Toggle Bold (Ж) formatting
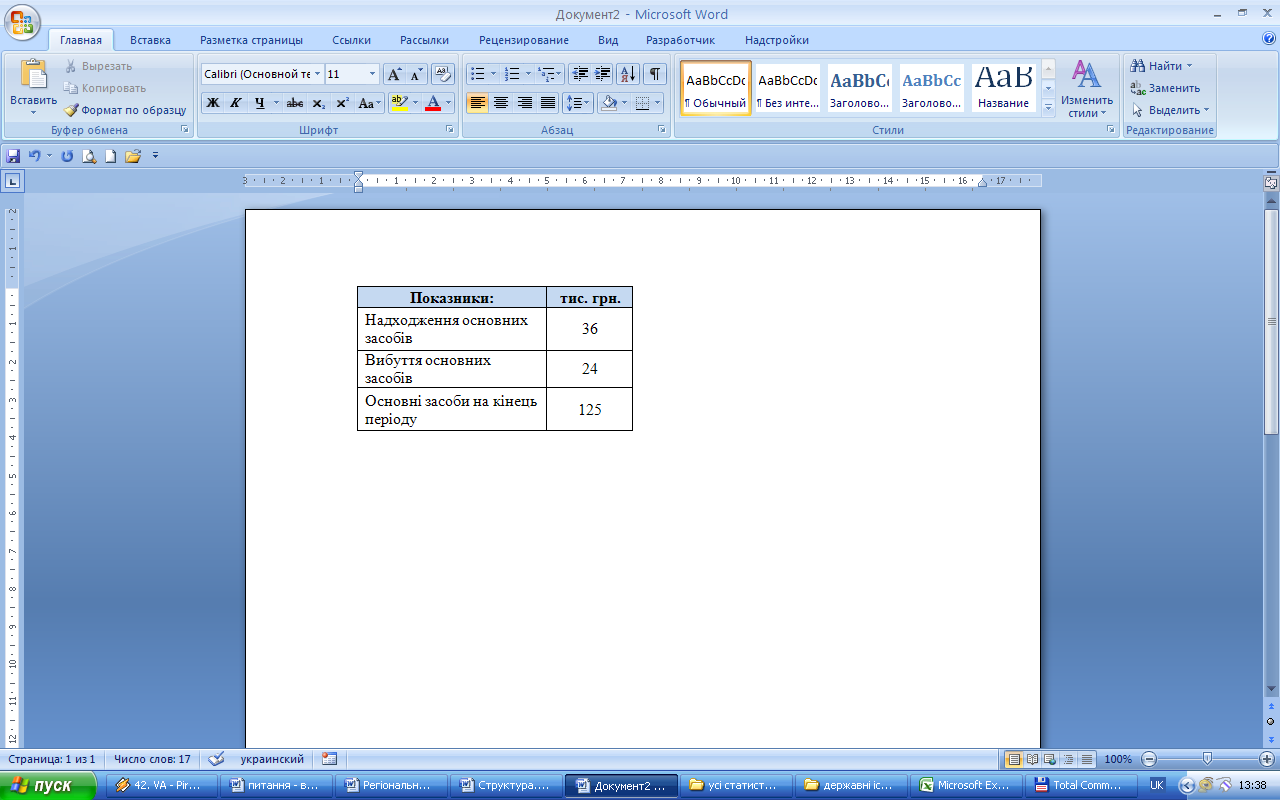This screenshot has height=800, width=1280. coord(212,103)
